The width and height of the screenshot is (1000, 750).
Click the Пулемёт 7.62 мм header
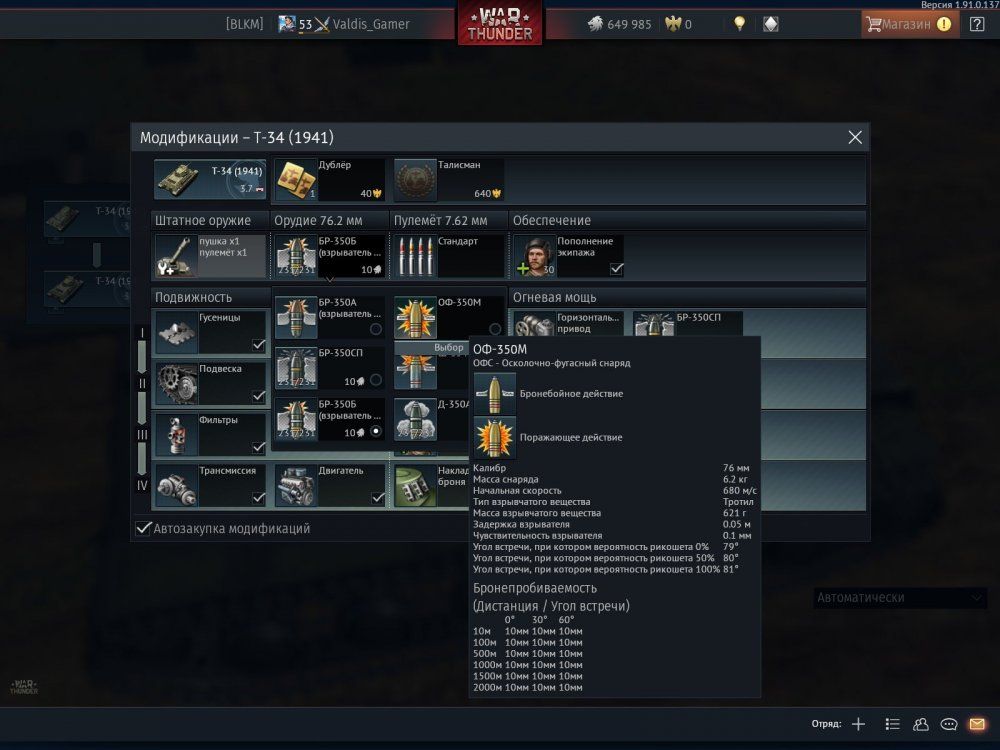(x=440, y=221)
